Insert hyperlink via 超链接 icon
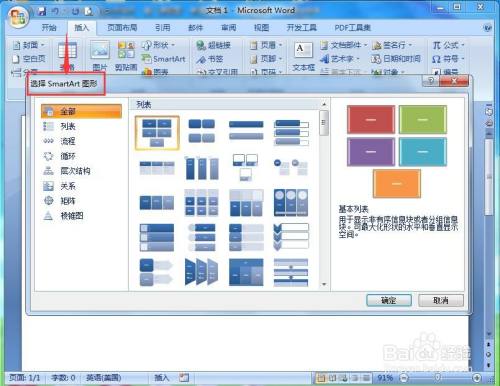This screenshot has width=500, height=386. [214, 45]
